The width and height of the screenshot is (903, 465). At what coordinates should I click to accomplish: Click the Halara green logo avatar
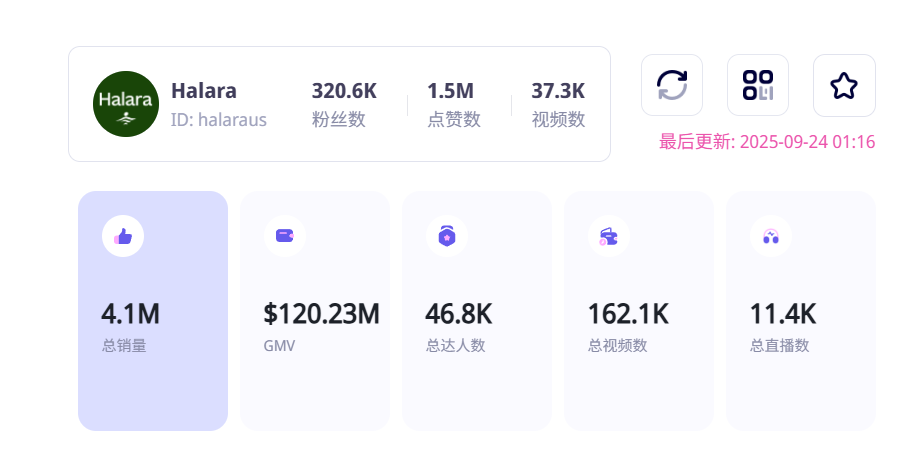click(x=126, y=104)
